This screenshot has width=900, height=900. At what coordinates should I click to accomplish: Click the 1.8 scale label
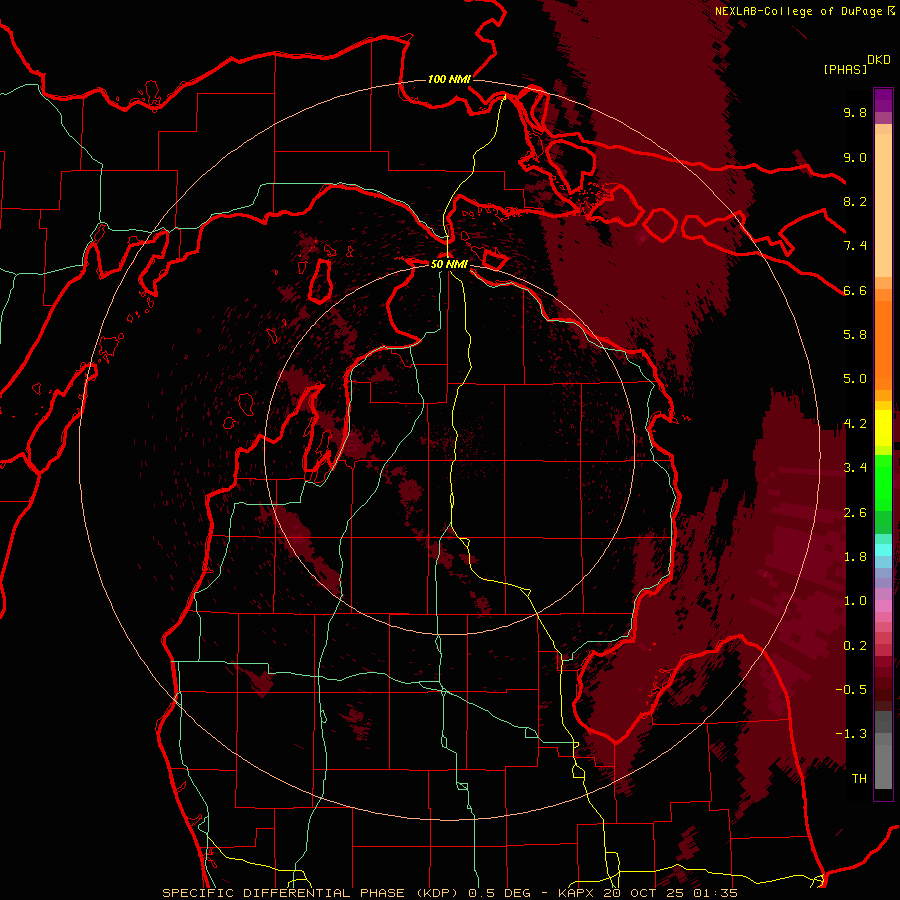[x=855, y=557]
